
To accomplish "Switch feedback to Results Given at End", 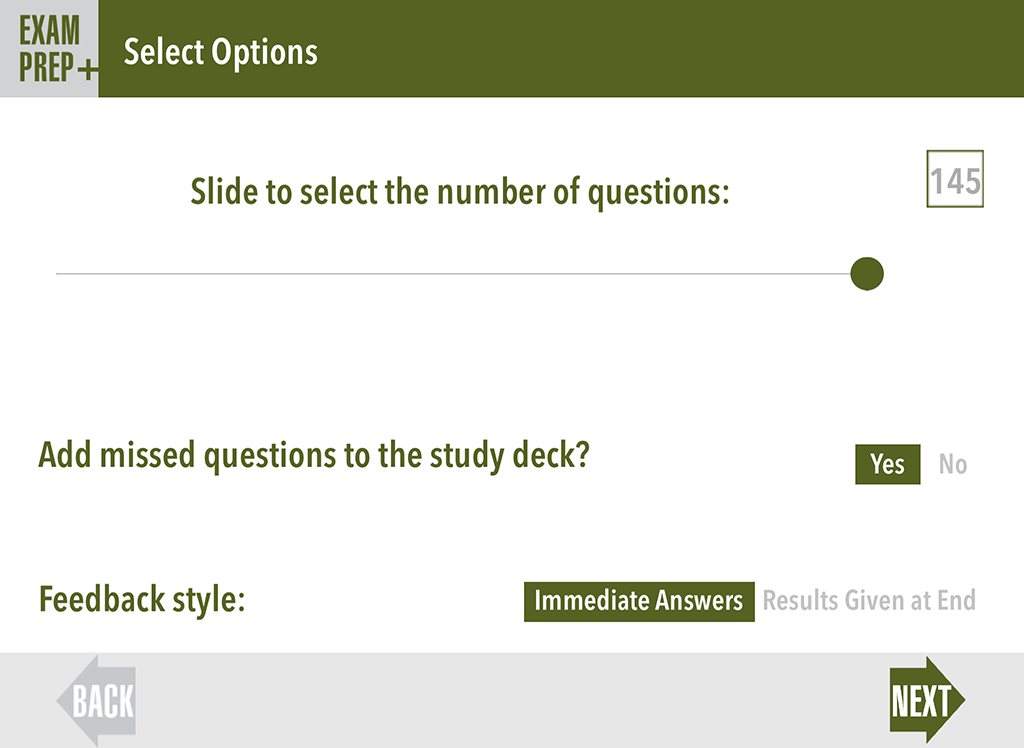I will tap(869, 601).
